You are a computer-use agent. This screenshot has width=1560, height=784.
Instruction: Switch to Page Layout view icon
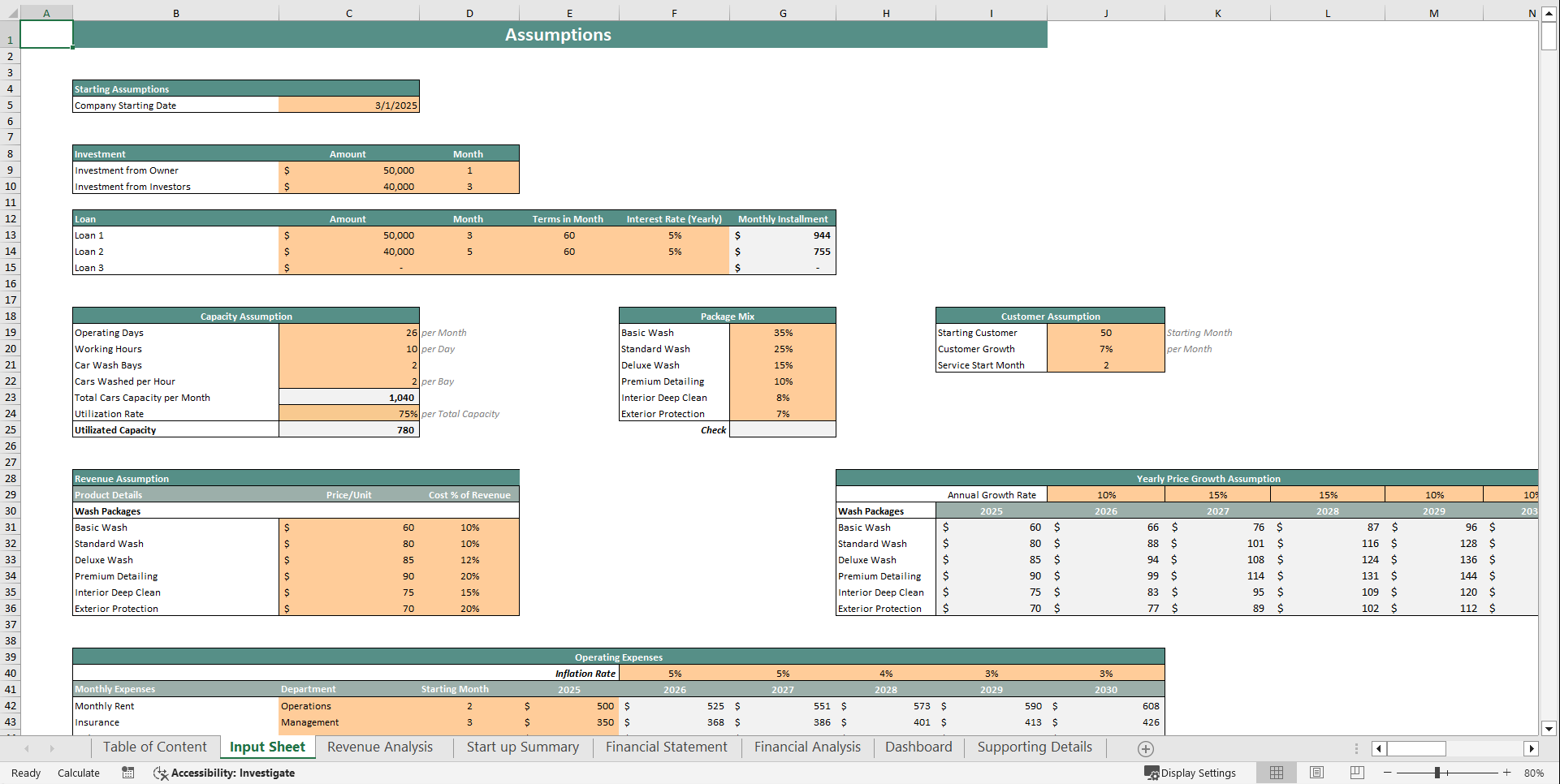[x=1316, y=773]
